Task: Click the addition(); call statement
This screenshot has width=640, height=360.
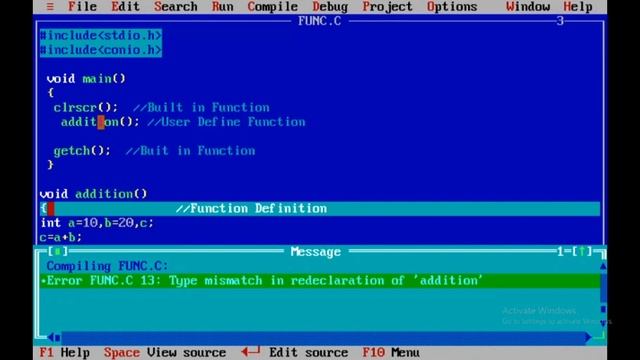Action: 100,122
